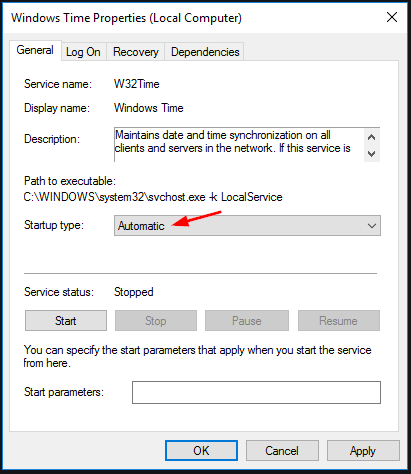Confirm changes with the OK button

[201, 451]
